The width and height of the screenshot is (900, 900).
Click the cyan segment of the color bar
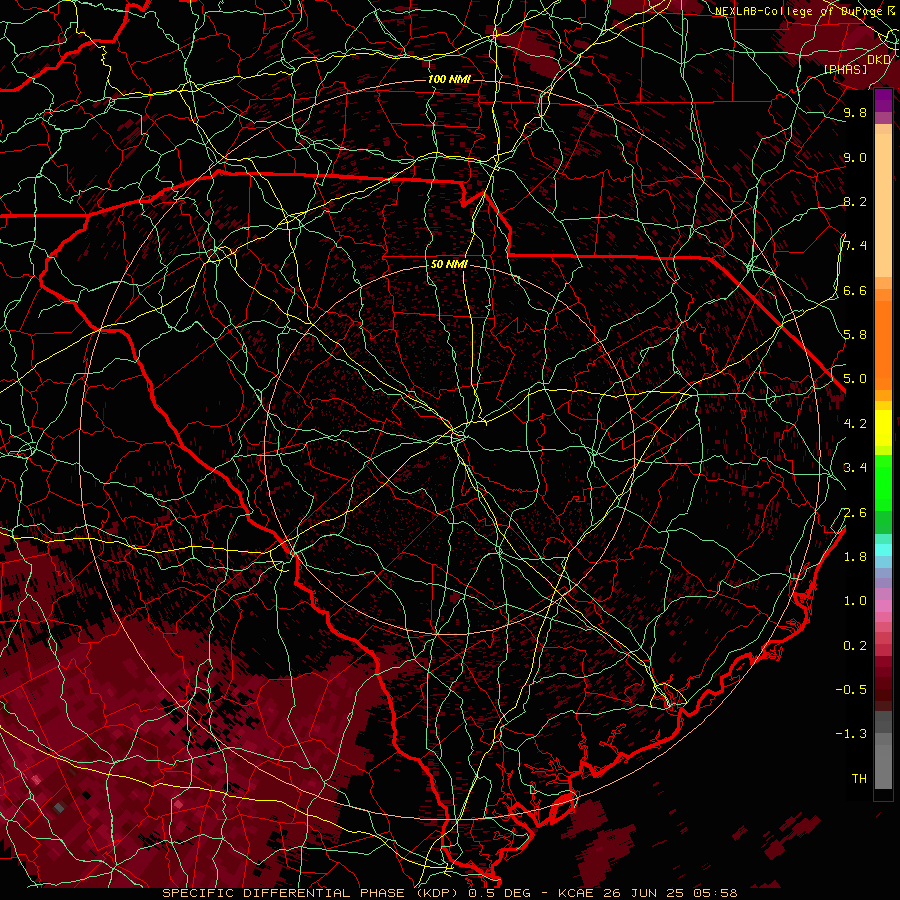click(x=883, y=549)
